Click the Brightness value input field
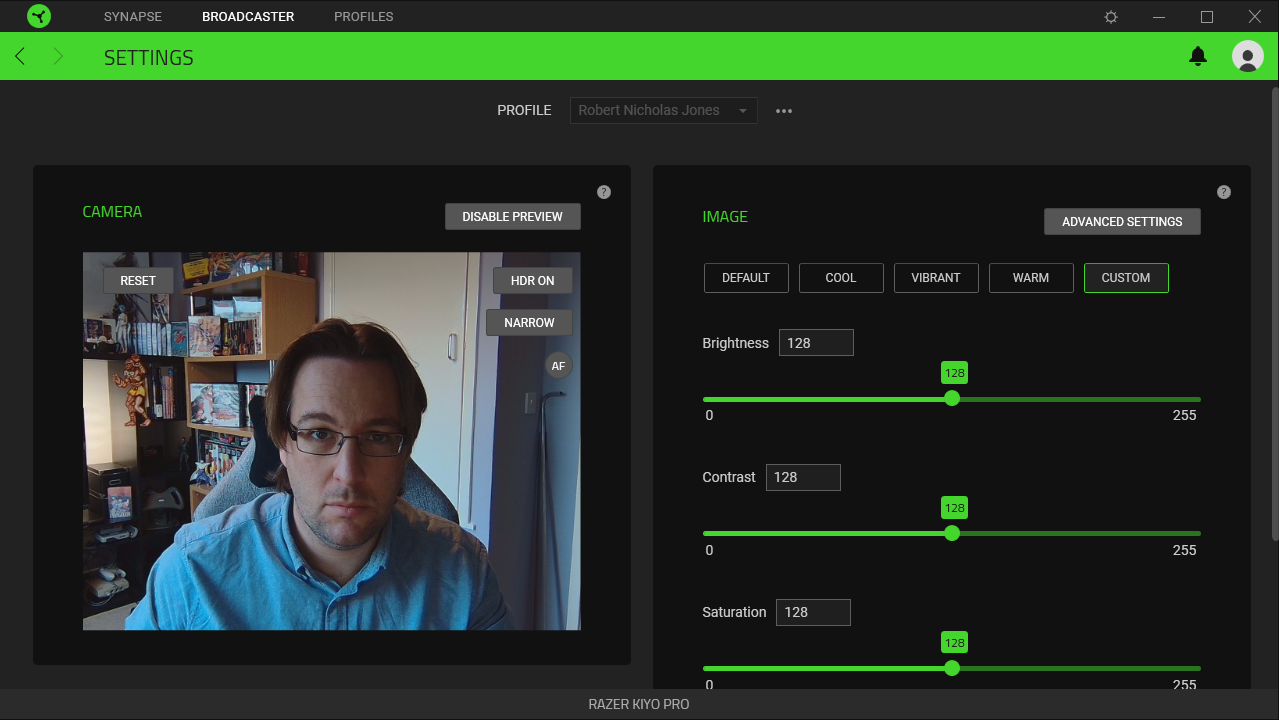 point(816,343)
